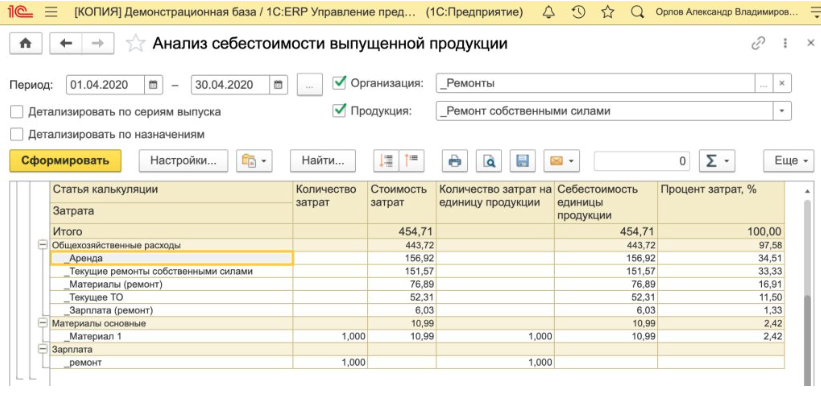Collapse Материалы основные group
This screenshot has height=393, width=821.
pos(43,323)
